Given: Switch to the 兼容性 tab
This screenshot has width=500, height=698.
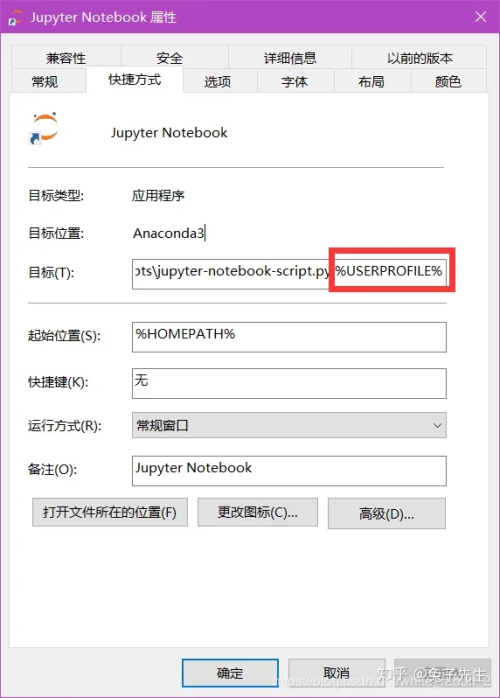Looking at the screenshot, I should tap(66, 58).
